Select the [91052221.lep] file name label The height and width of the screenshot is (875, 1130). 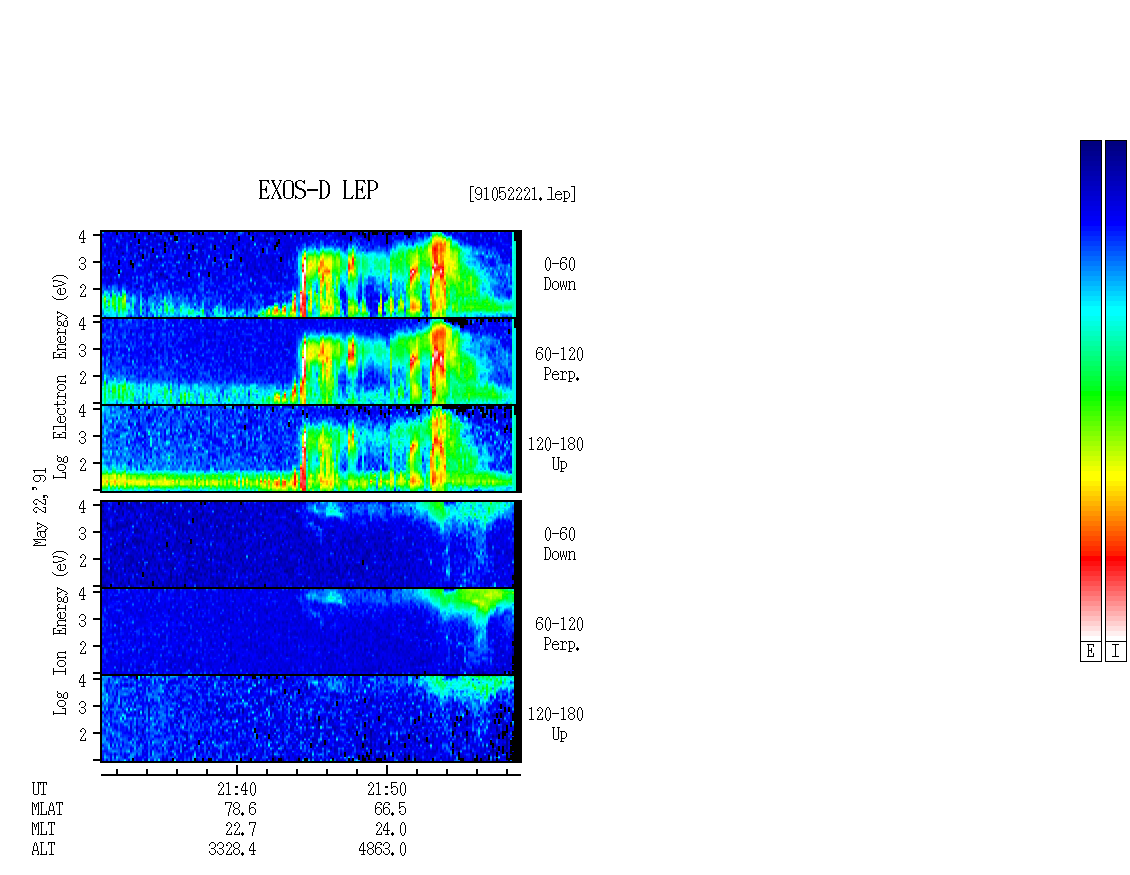(522, 194)
